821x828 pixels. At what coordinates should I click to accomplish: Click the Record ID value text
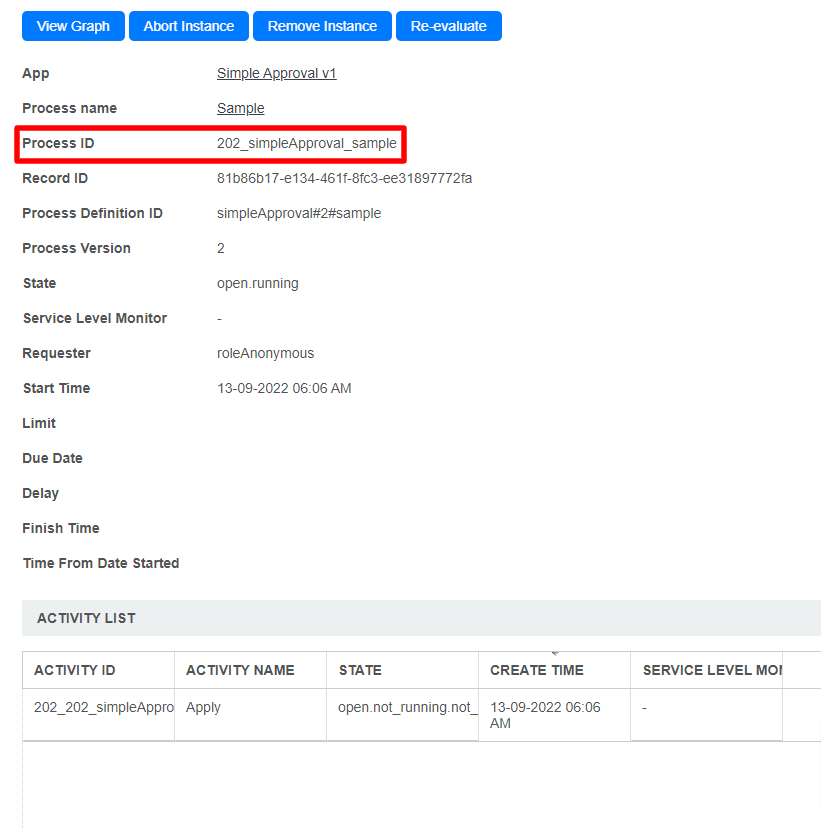(x=344, y=179)
